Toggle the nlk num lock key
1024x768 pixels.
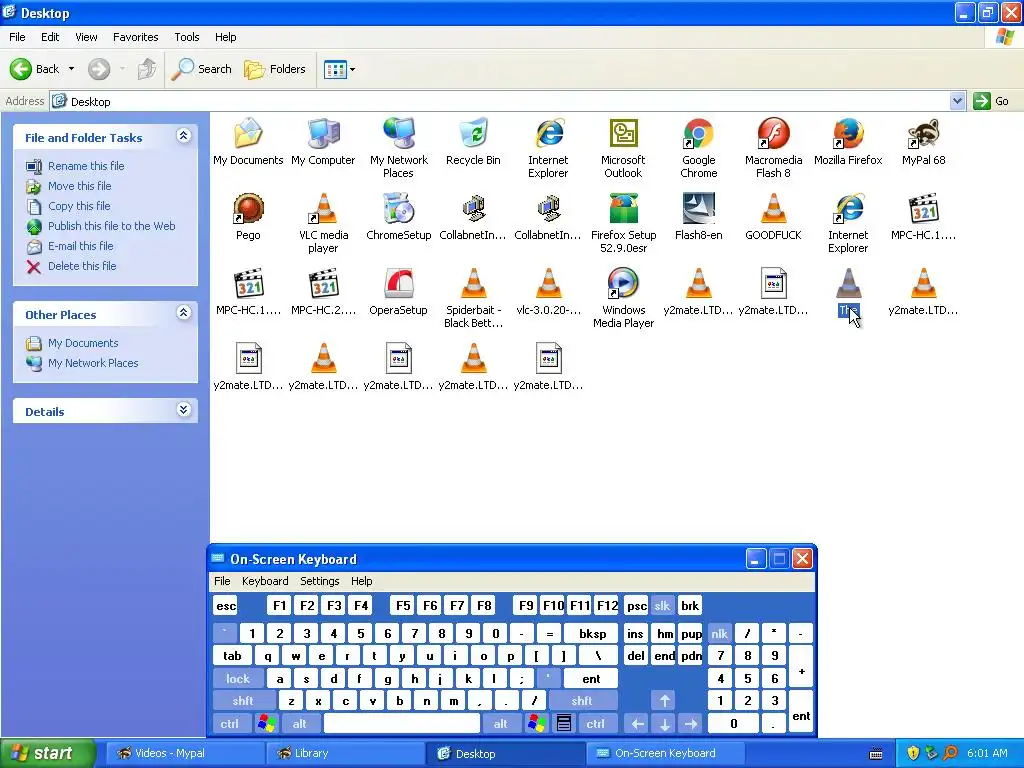(720, 633)
